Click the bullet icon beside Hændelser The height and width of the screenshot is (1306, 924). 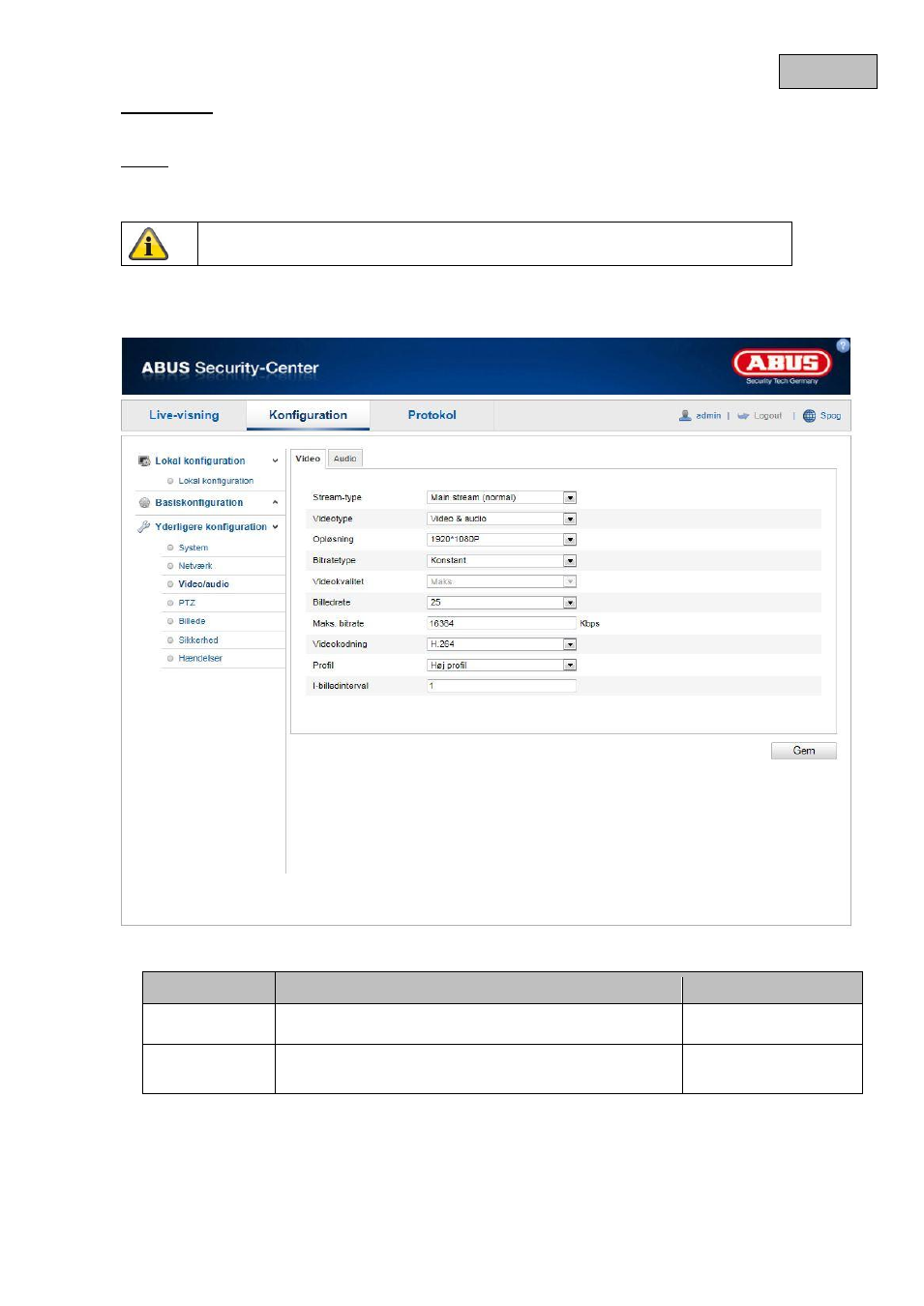[x=170, y=659]
